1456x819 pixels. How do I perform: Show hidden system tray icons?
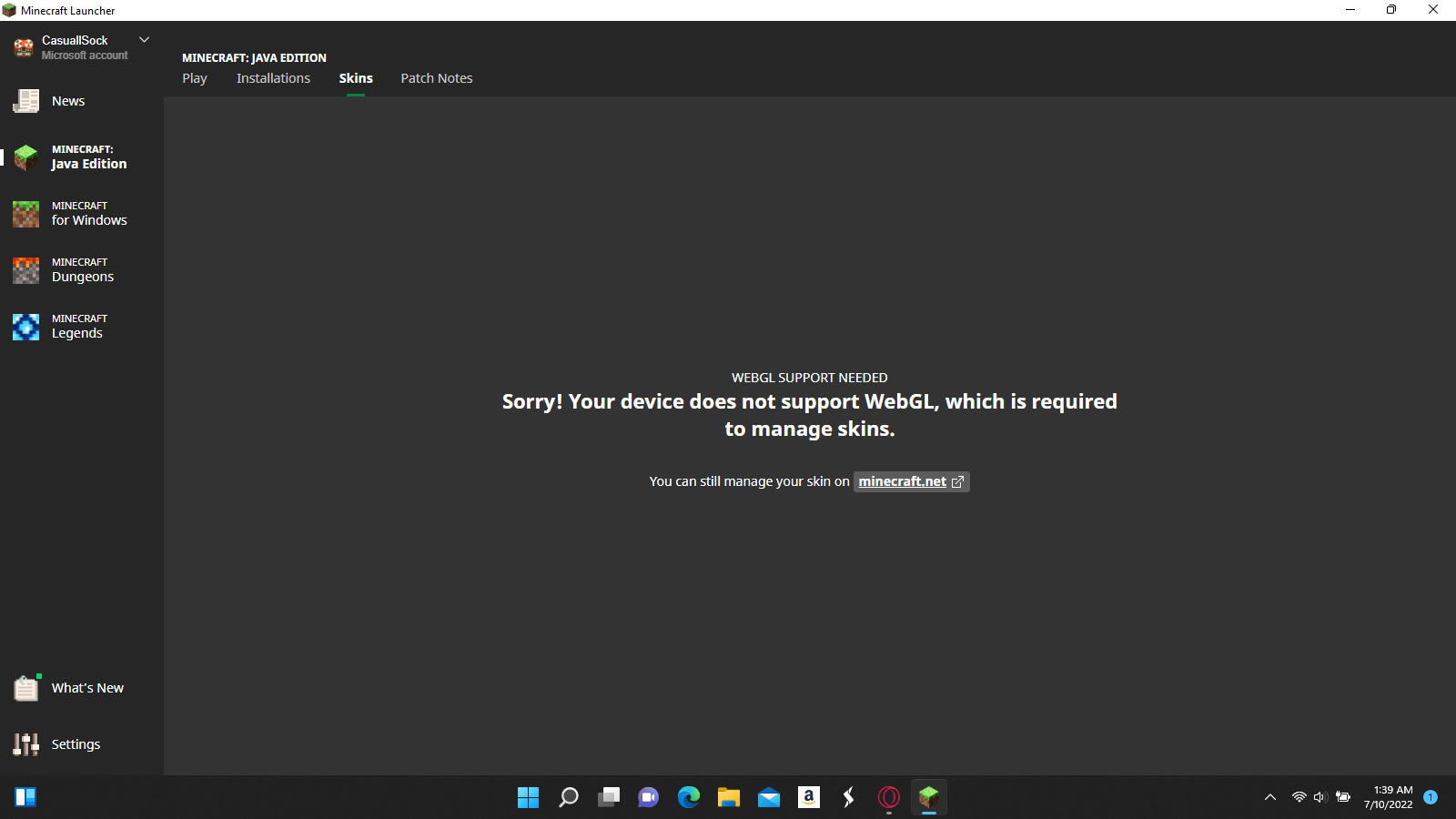point(1270,797)
